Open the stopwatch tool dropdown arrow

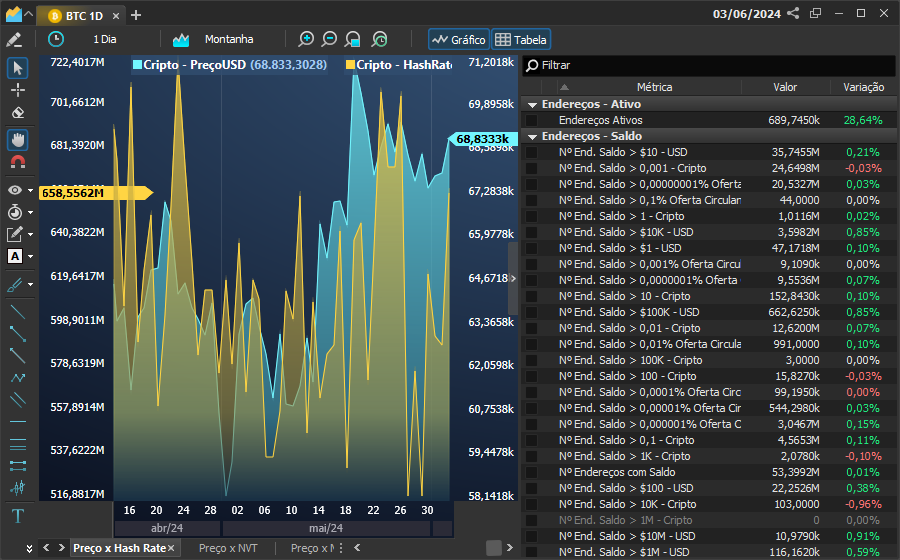30,212
